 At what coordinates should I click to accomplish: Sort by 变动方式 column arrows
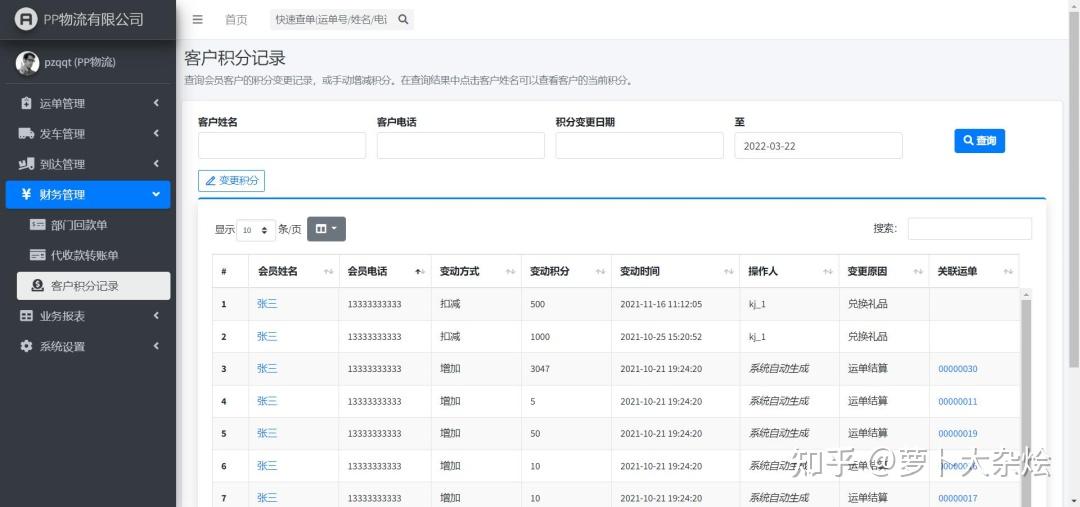coord(510,272)
